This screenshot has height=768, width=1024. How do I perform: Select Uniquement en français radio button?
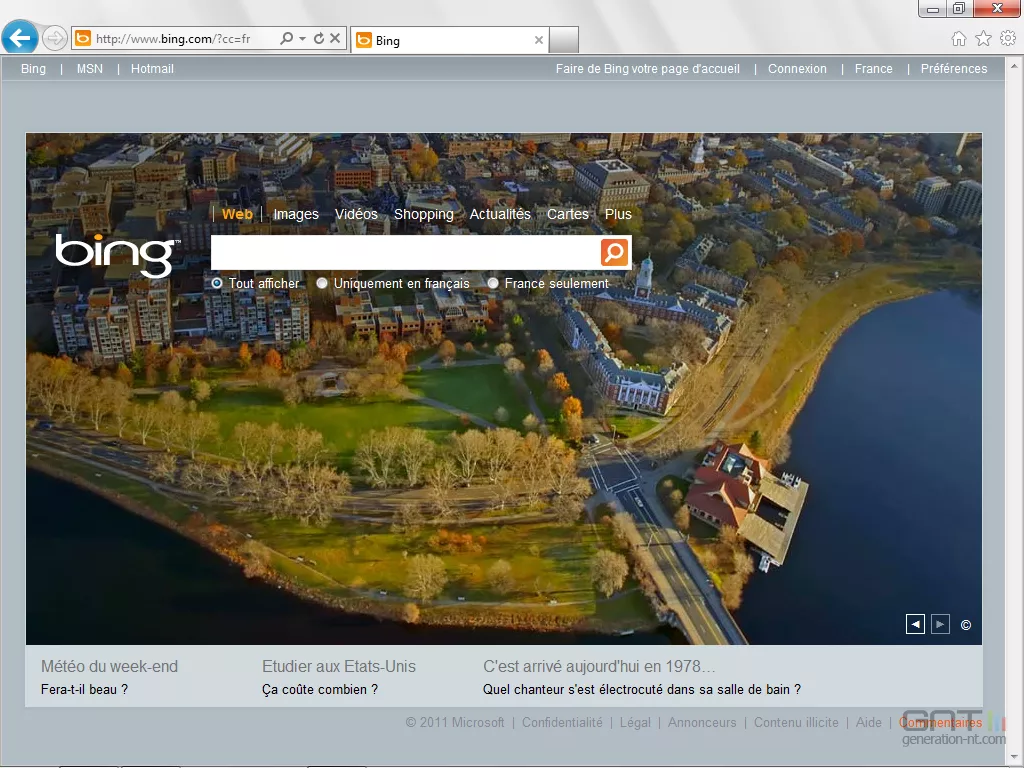321,283
